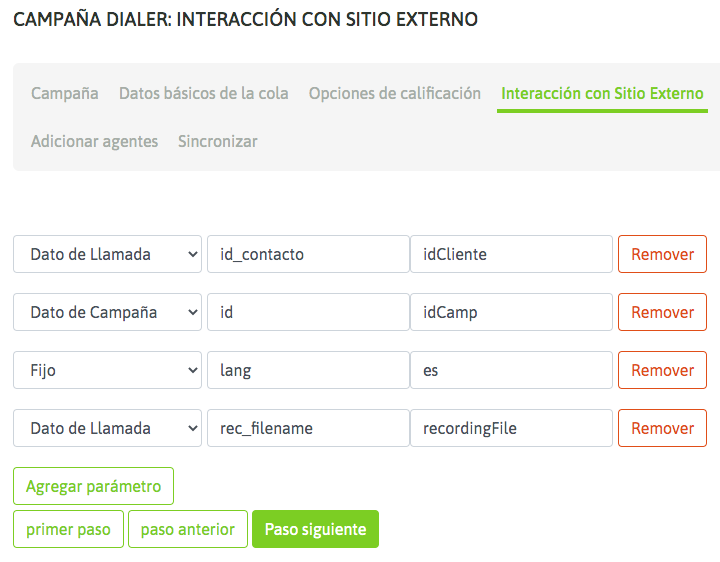
Task: Click the id_contacto input field
Action: (x=307, y=254)
